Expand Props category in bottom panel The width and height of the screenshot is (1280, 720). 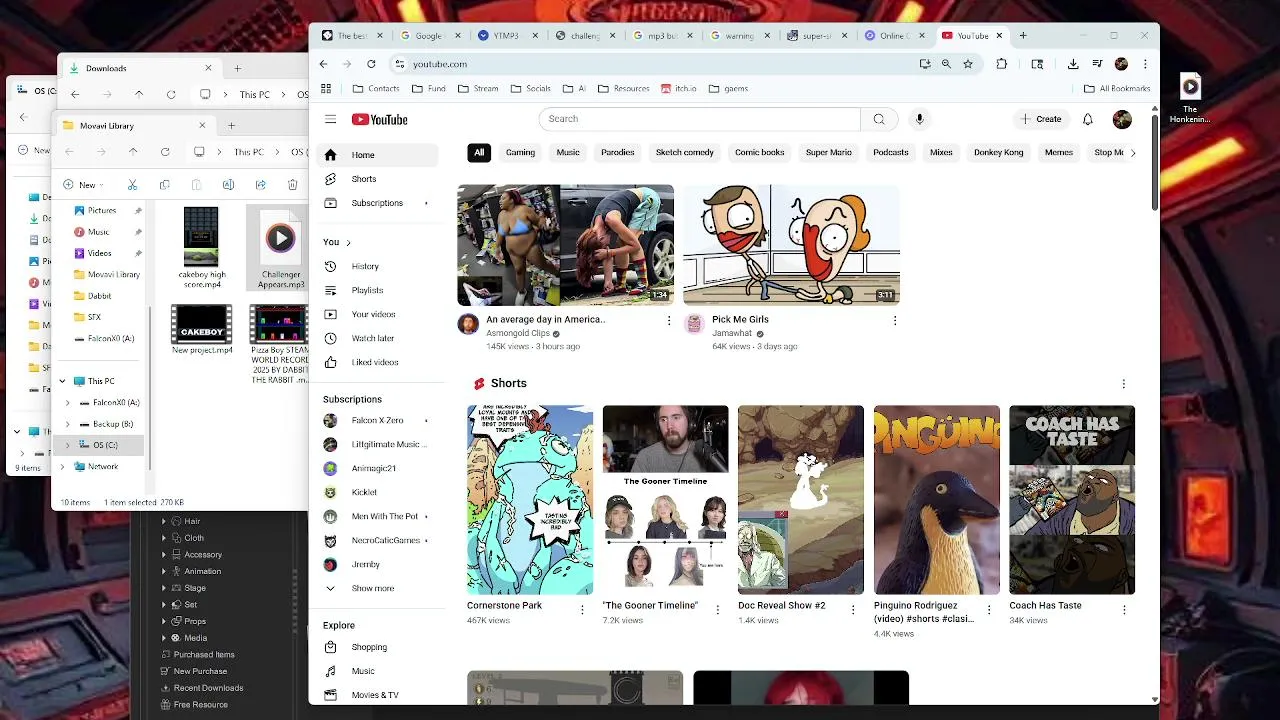[164, 621]
